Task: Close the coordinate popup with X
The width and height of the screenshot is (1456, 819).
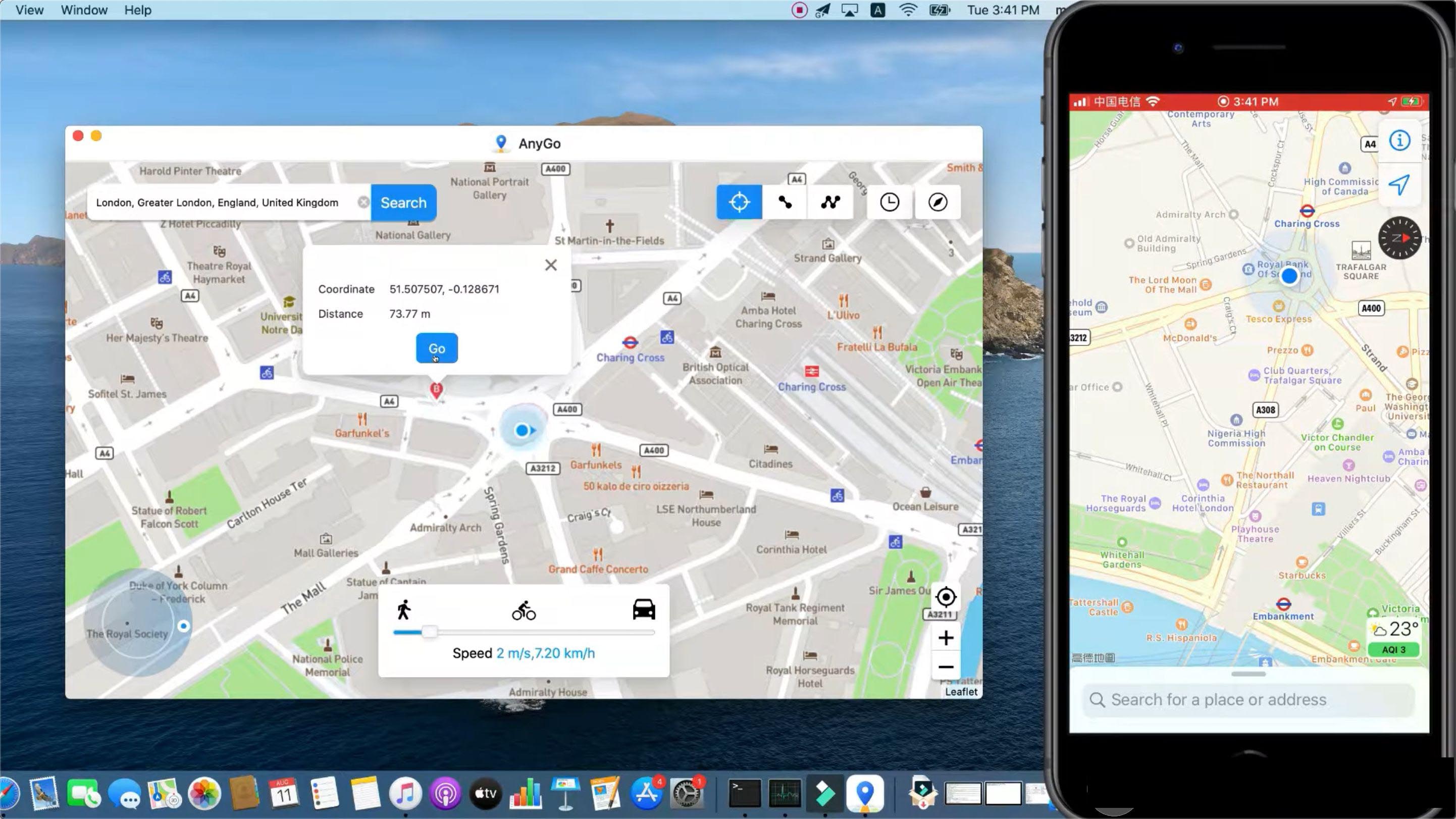Action: click(550, 265)
